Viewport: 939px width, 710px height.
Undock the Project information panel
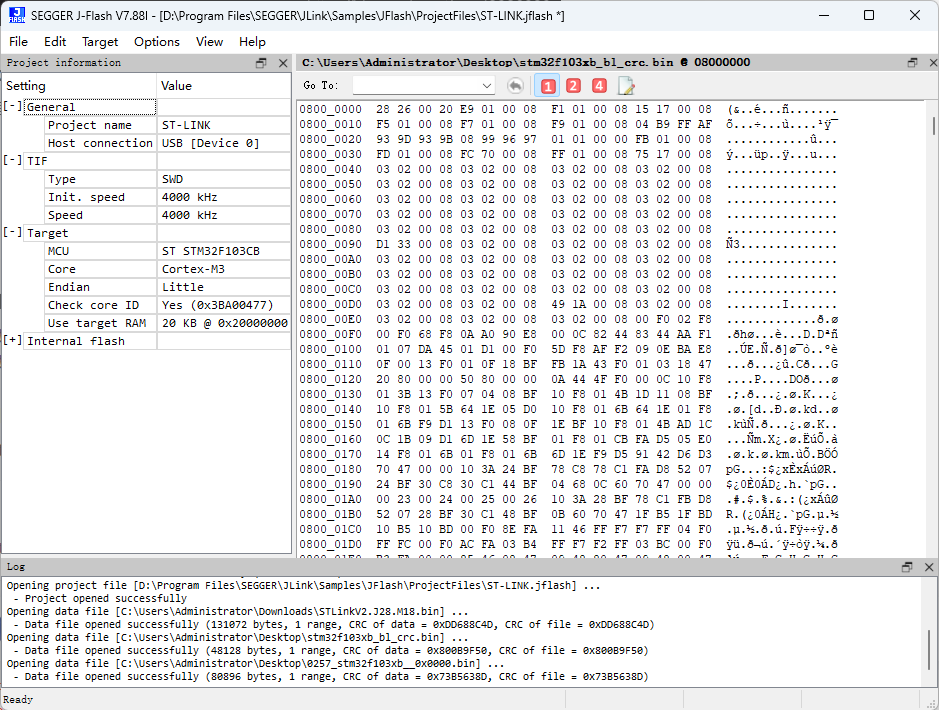tap(261, 63)
